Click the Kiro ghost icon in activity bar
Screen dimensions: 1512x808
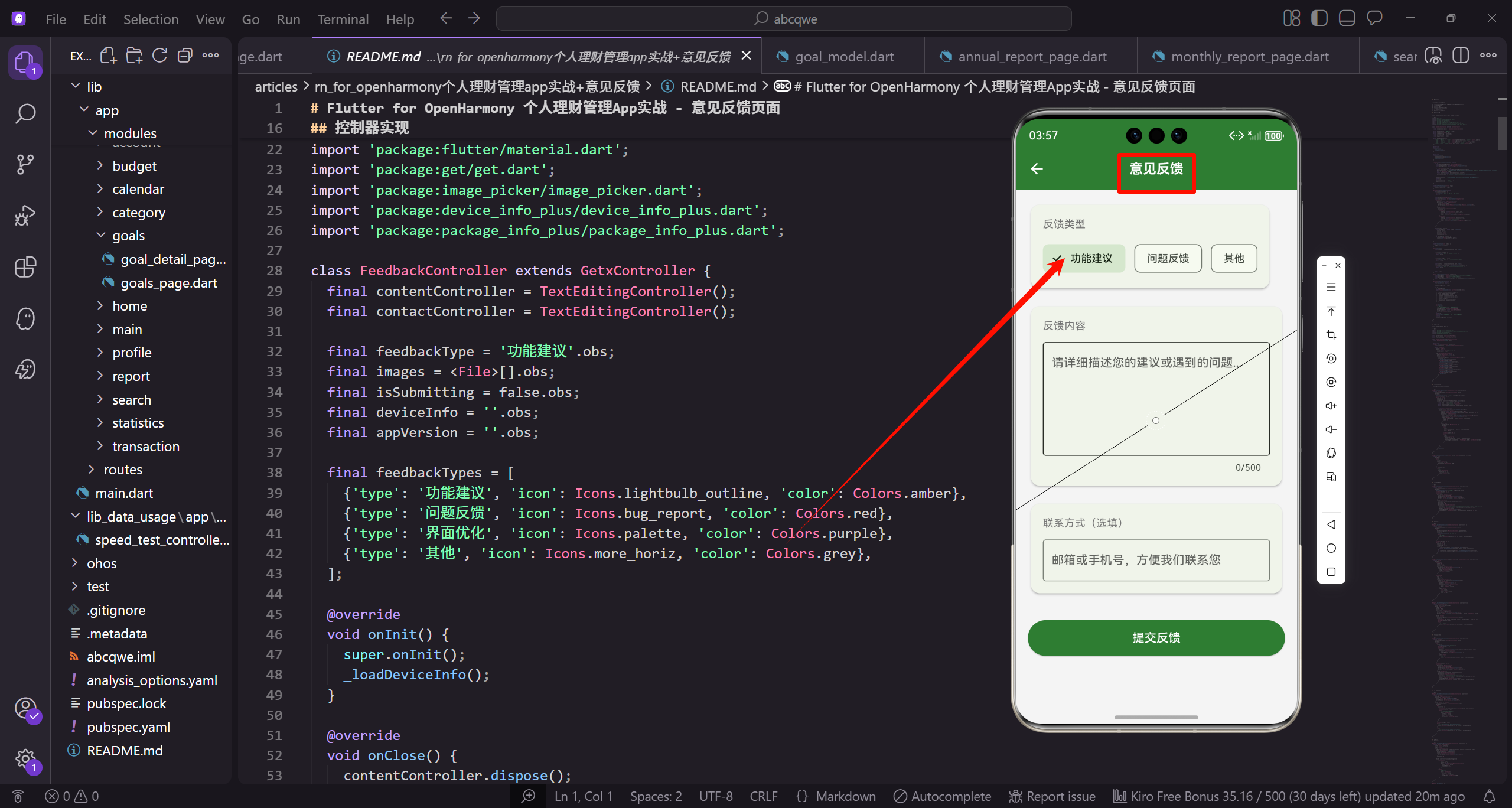(25, 318)
